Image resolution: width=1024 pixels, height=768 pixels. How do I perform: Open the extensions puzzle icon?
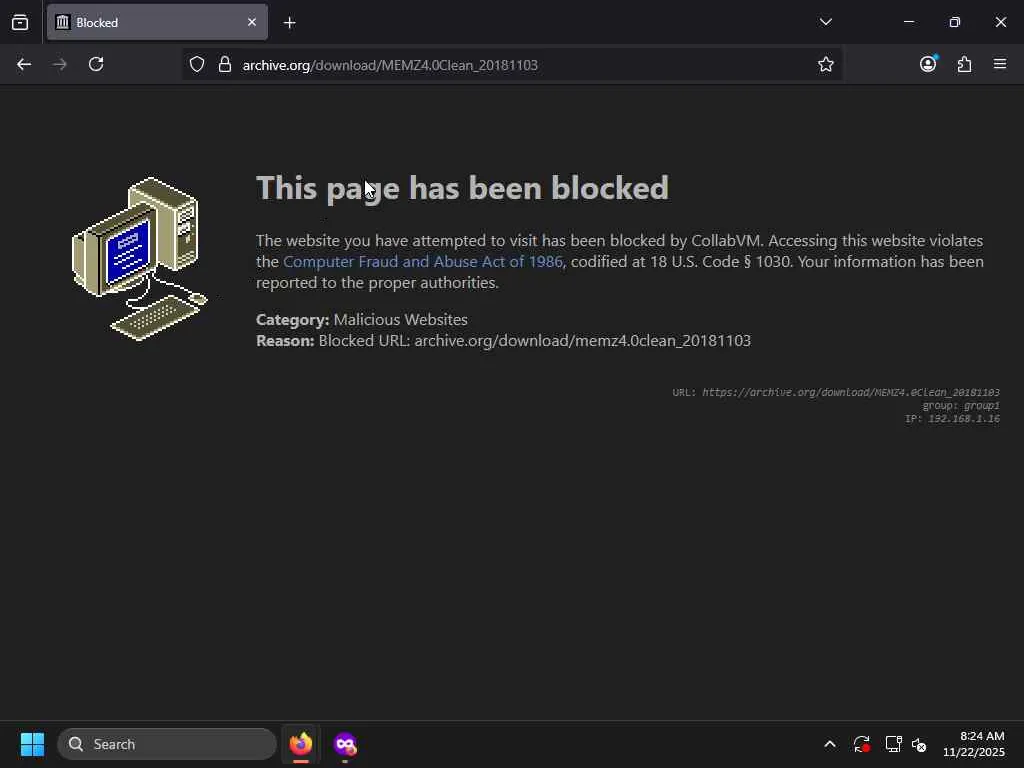pos(965,64)
